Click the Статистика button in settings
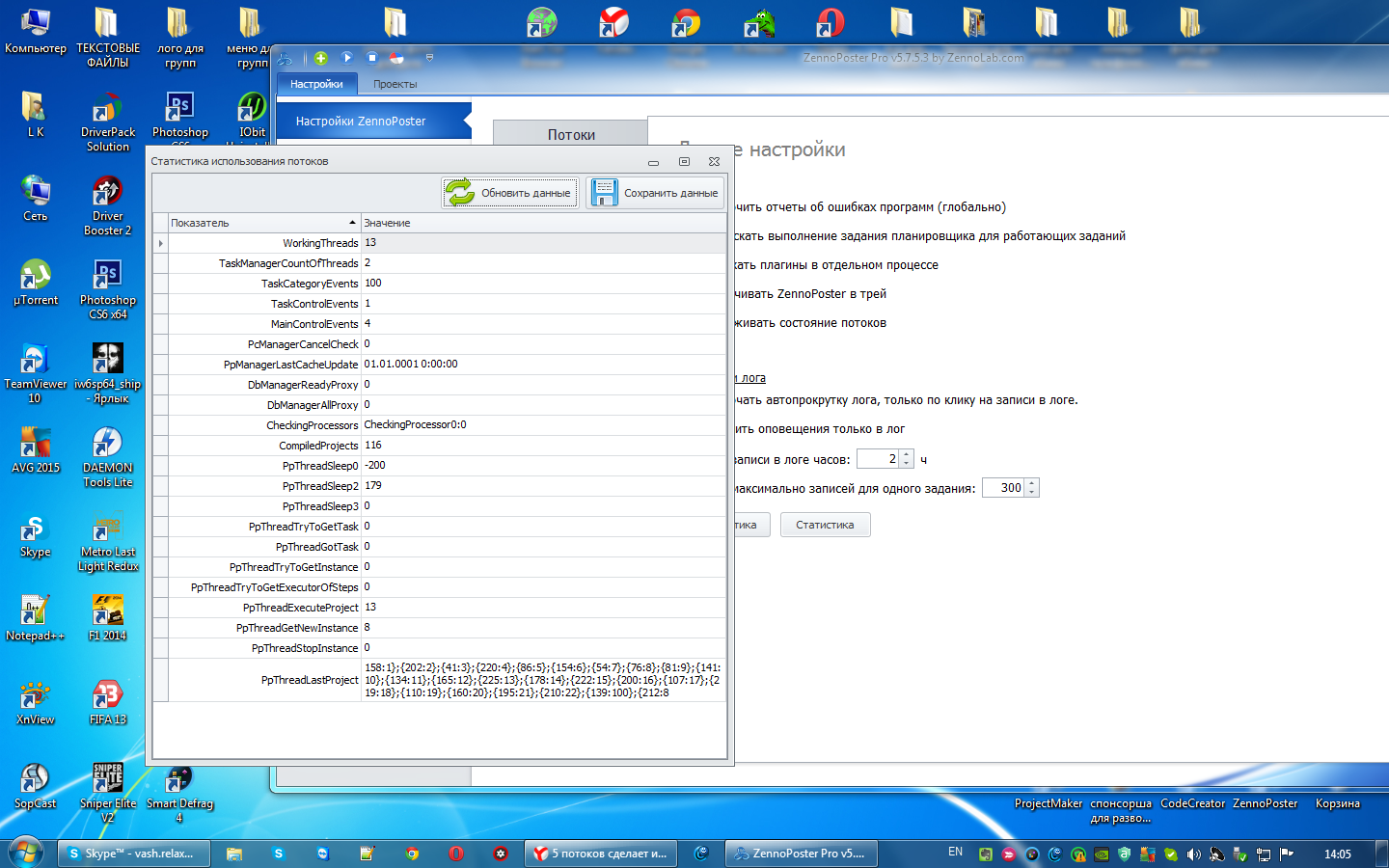 [825, 525]
